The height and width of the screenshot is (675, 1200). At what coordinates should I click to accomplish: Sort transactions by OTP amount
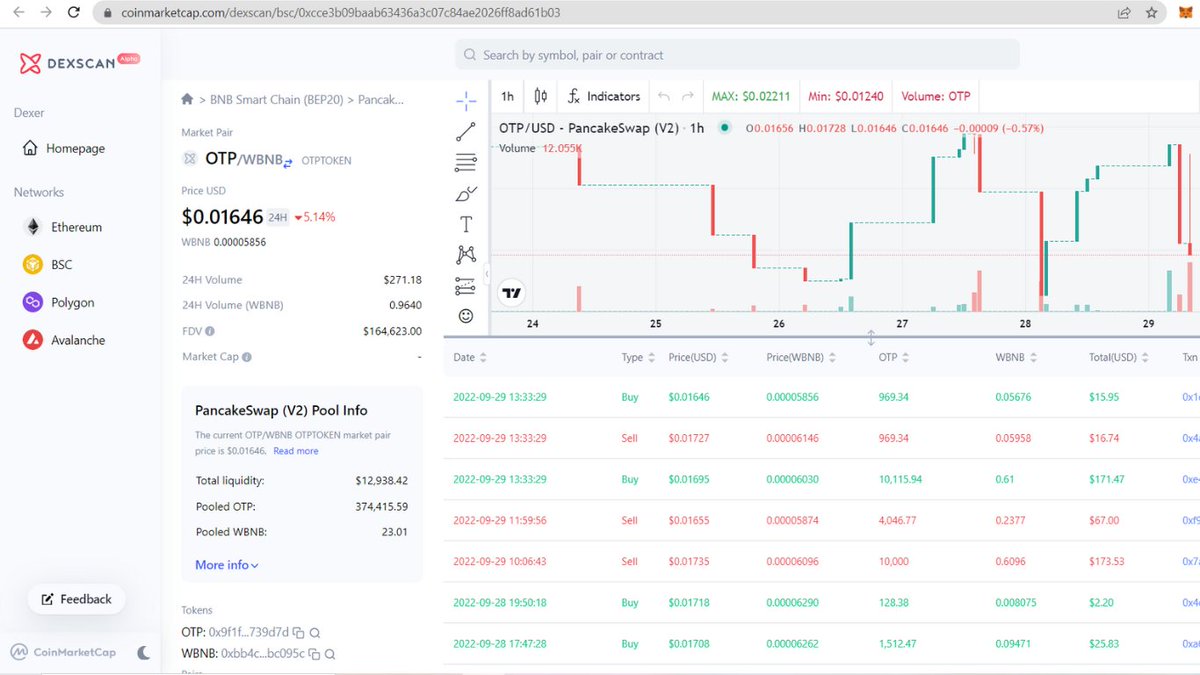coord(894,357)
